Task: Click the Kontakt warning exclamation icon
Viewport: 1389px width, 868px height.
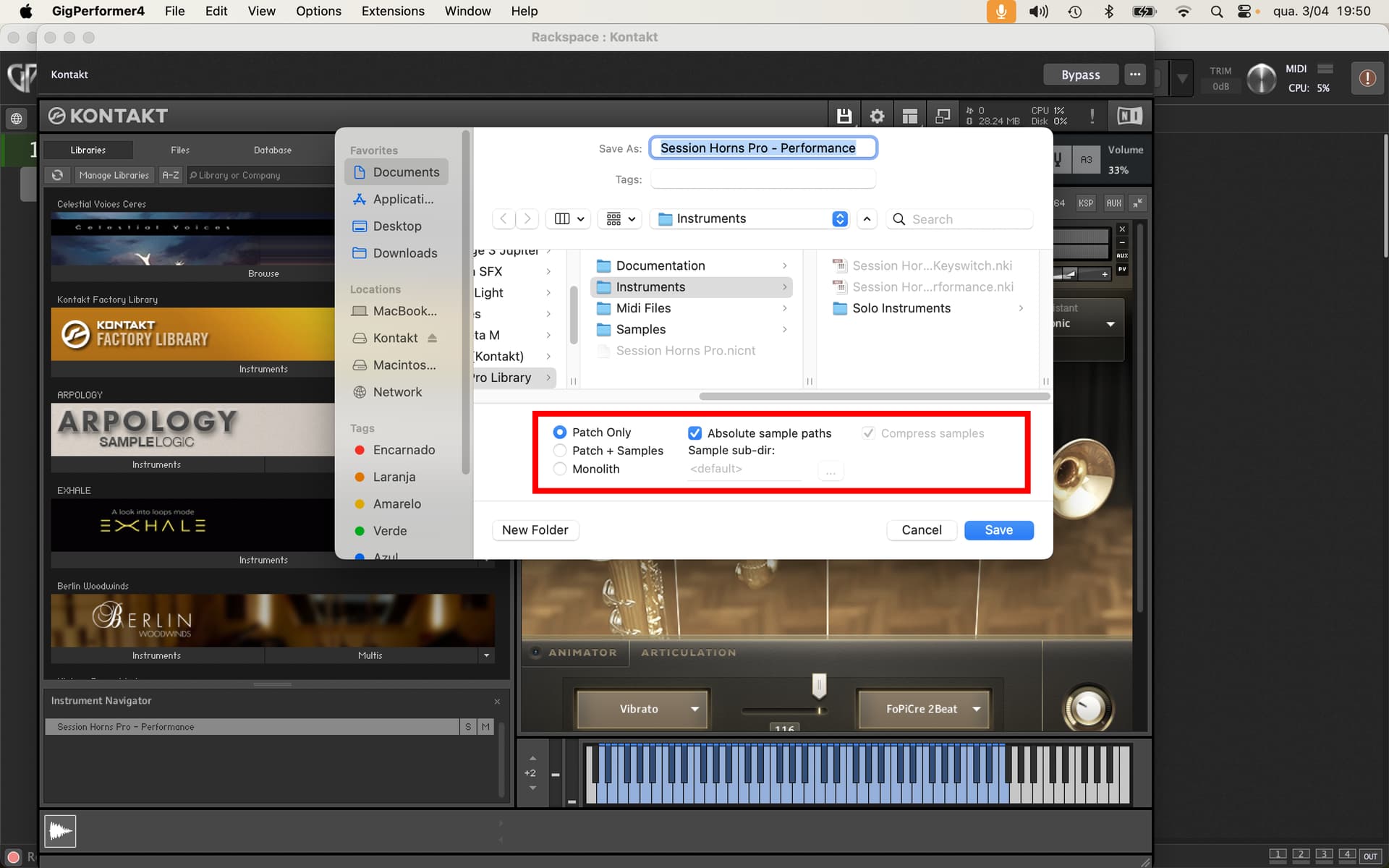Action: 1092,116
